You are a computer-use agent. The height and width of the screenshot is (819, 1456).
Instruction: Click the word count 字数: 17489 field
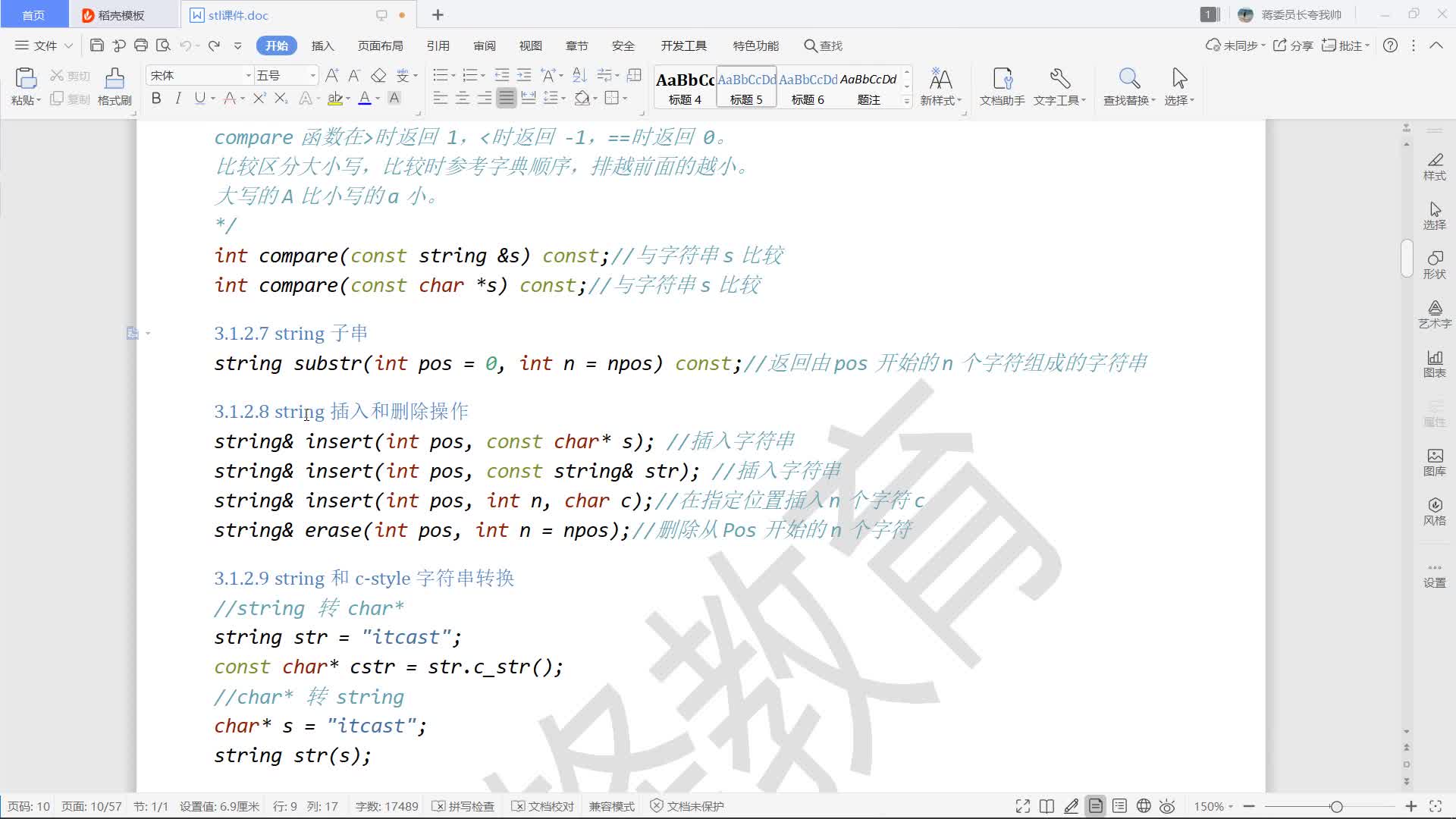click(387, 806)
